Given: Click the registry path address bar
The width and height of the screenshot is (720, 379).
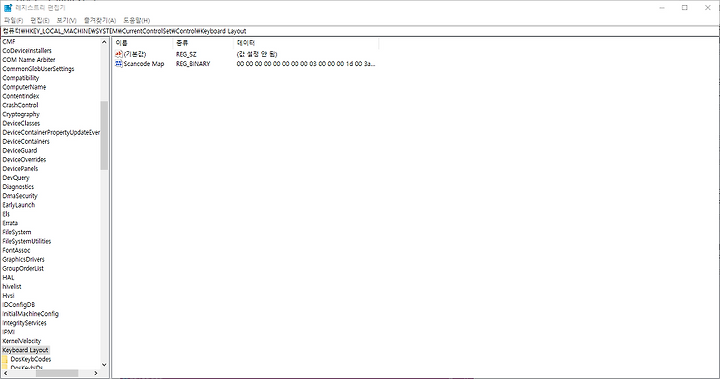Looking at the screenshot, I should (x=360, y=31).
